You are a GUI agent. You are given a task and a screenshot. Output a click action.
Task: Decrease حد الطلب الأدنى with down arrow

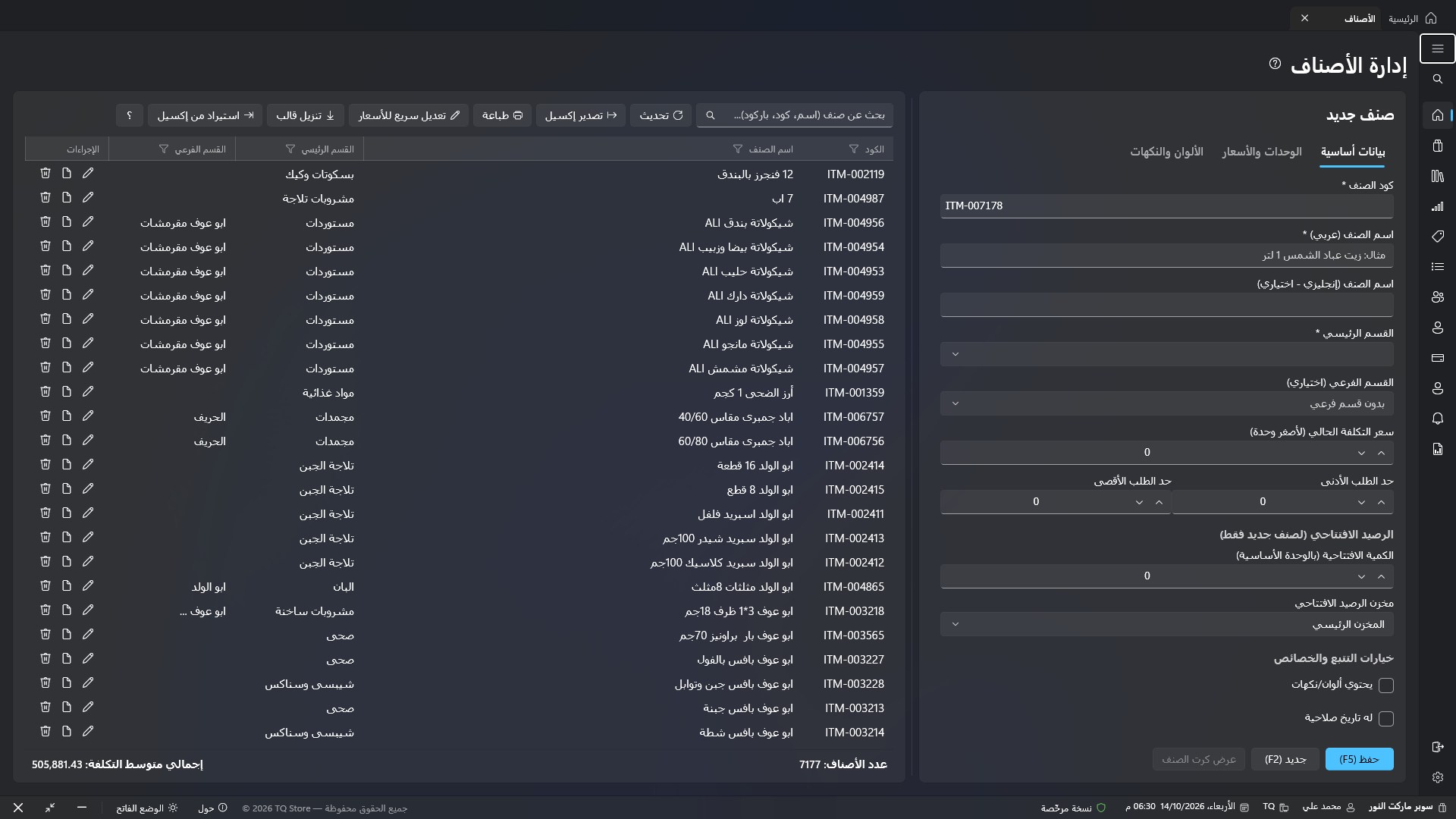(1361, 502)
